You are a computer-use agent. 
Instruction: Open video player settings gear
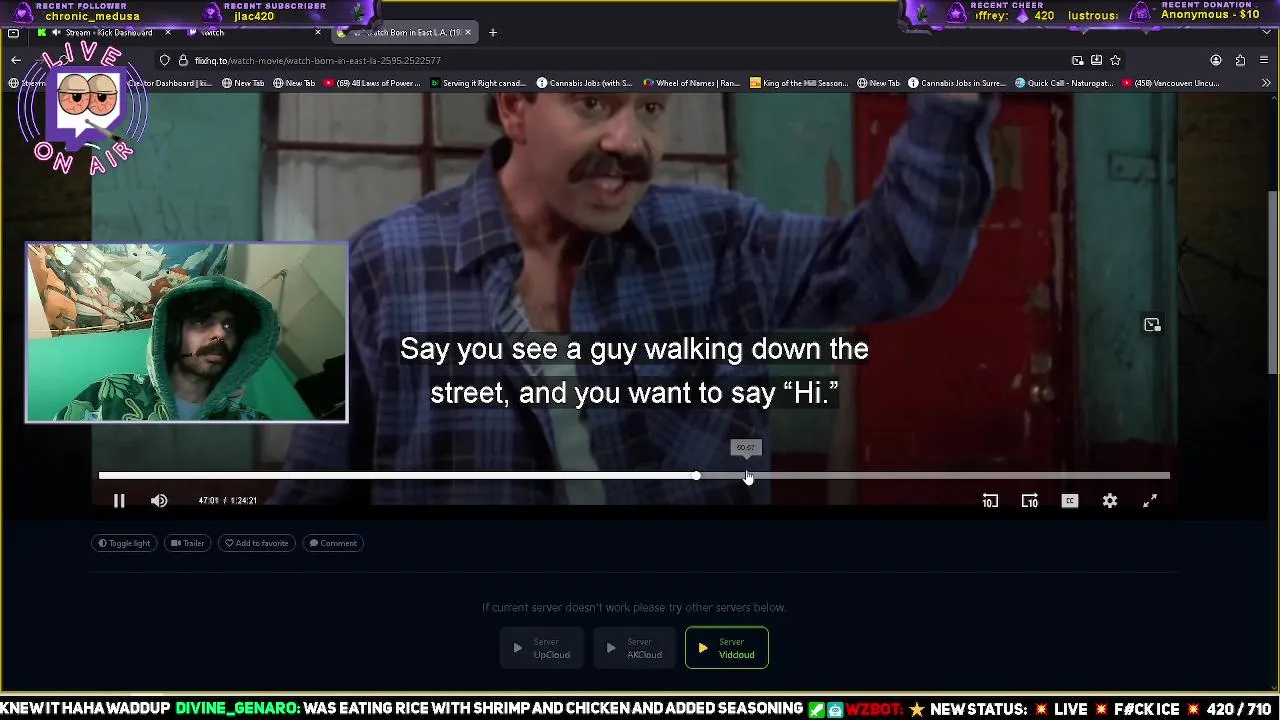coord(1110,501)
